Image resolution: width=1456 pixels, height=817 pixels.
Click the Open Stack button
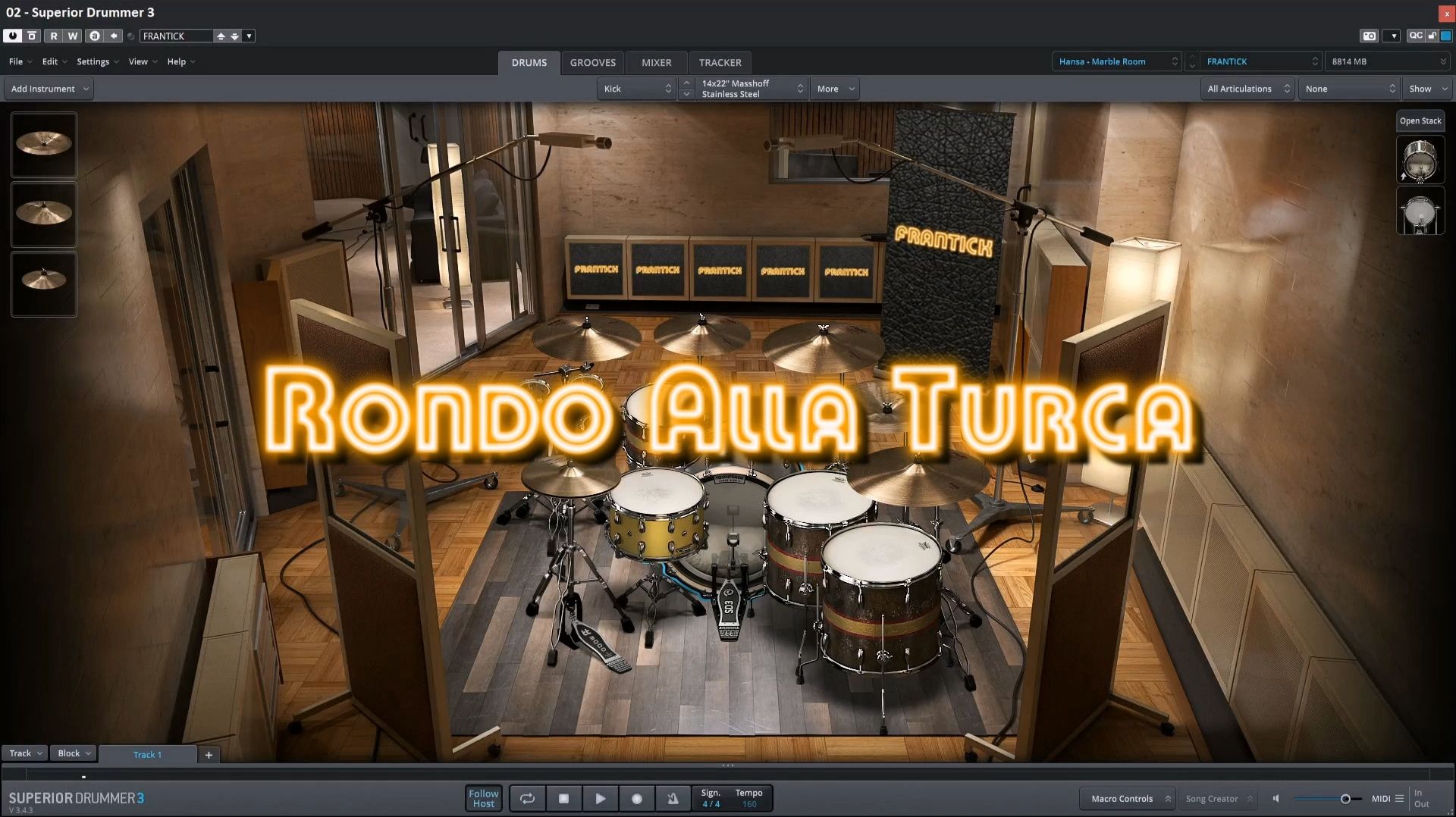point(1420,121)
